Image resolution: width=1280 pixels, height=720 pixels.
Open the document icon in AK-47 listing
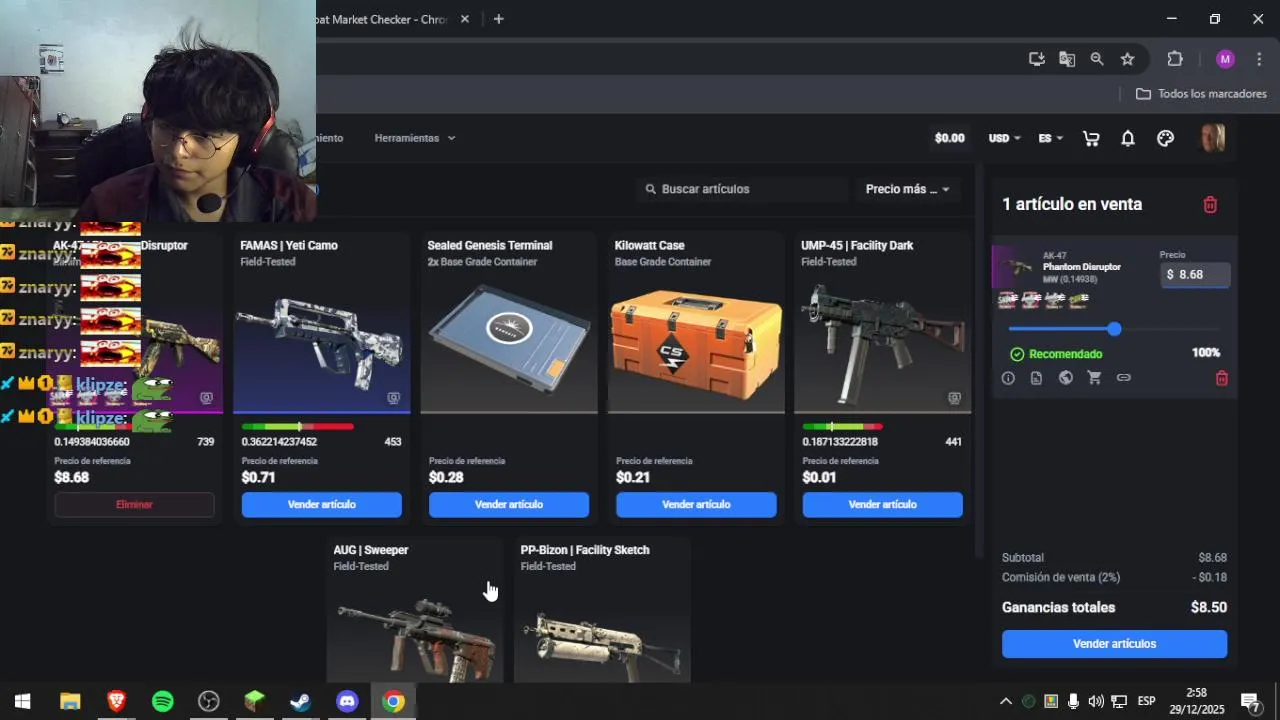pyautogui.click(x=1036, y=378)
